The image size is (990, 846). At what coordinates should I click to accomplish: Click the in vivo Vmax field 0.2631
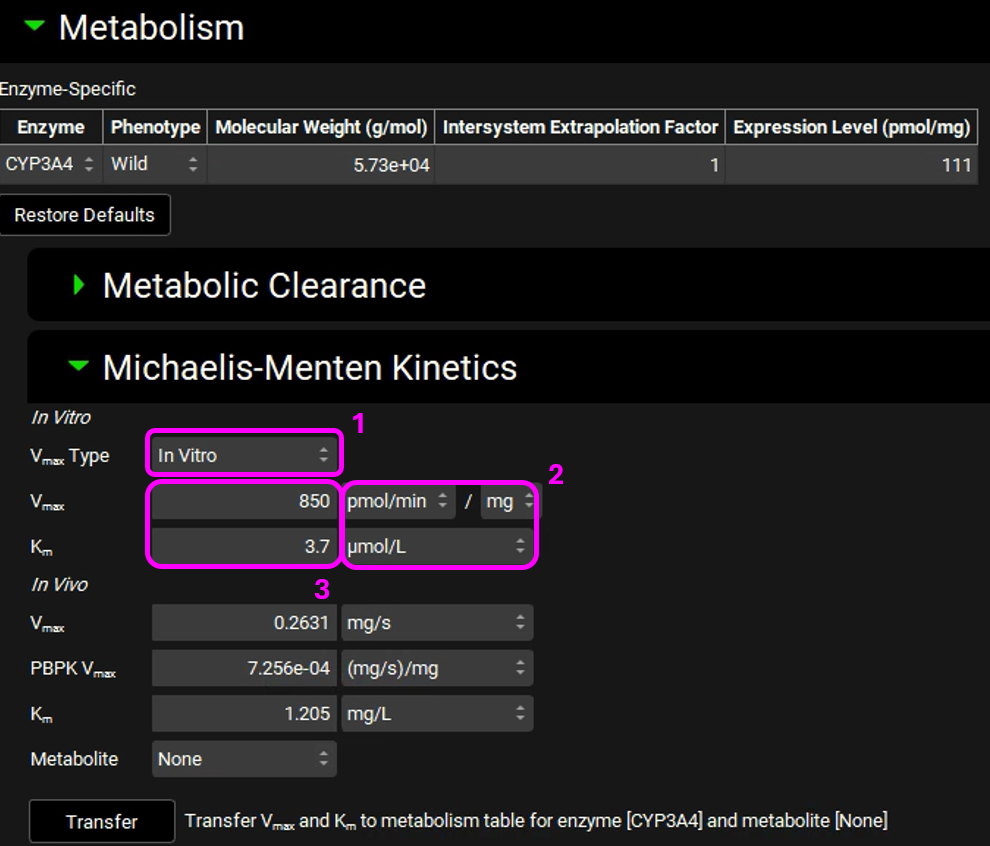[x=244, y=623]
